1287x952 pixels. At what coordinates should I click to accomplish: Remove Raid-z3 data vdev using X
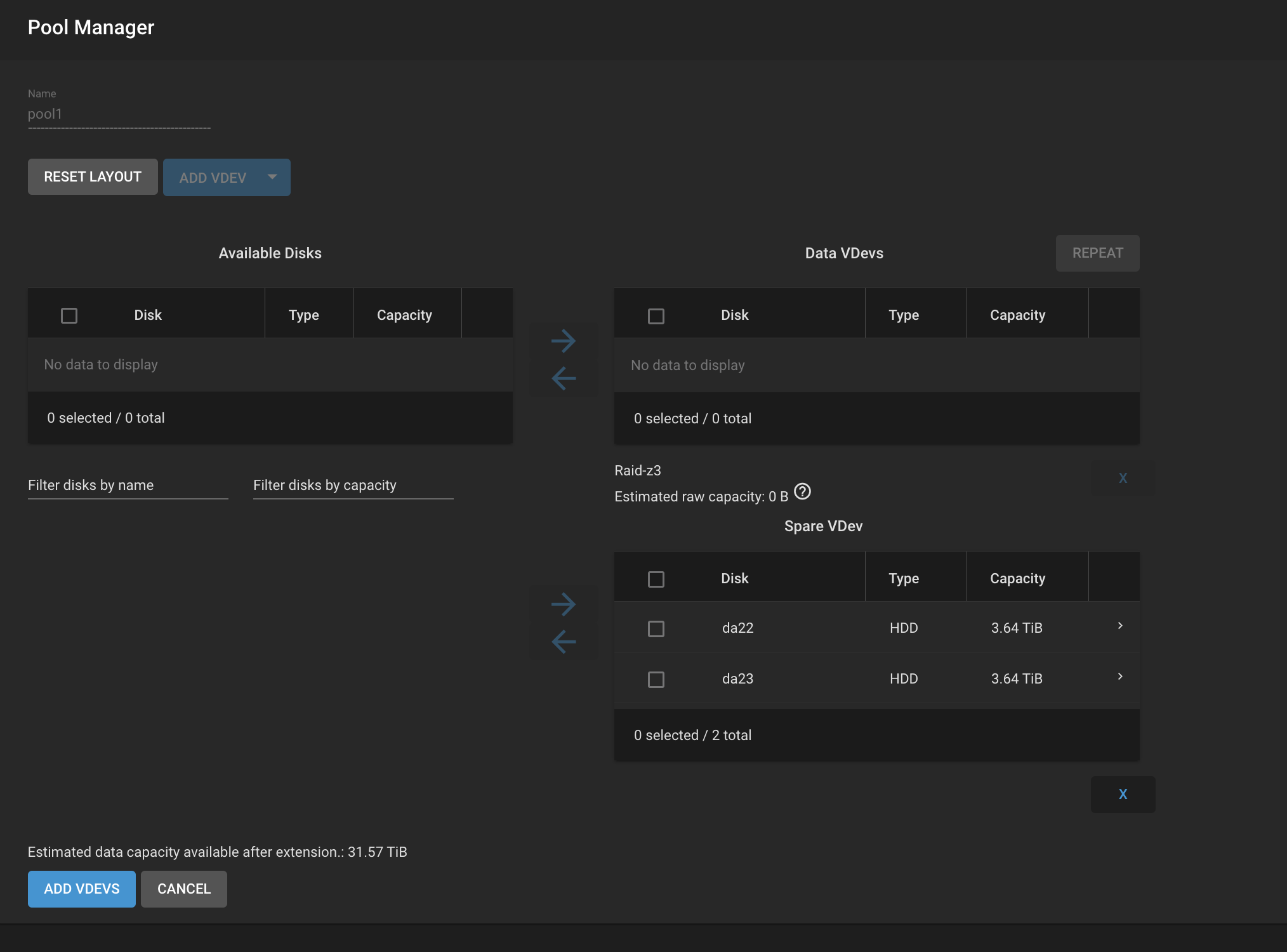1123,478
